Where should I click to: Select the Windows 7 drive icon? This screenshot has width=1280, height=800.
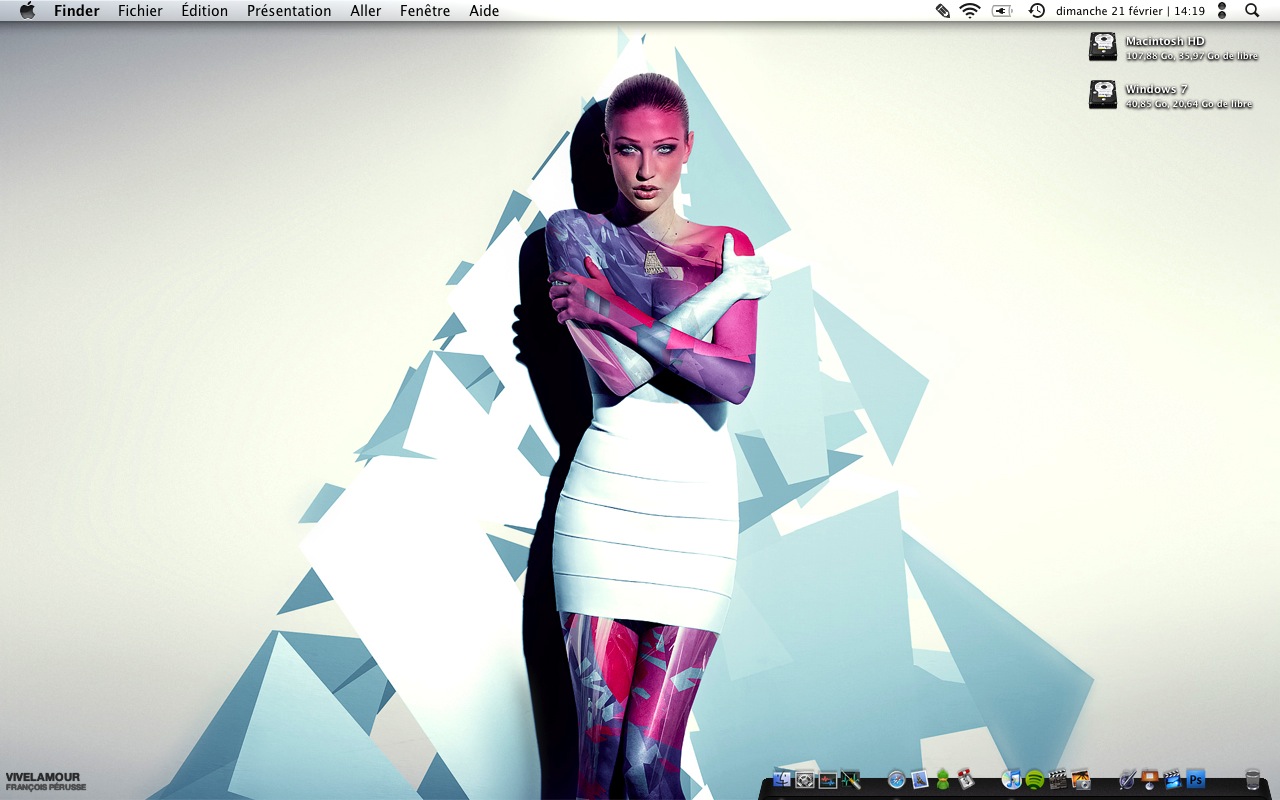(x=1103, y=95)
